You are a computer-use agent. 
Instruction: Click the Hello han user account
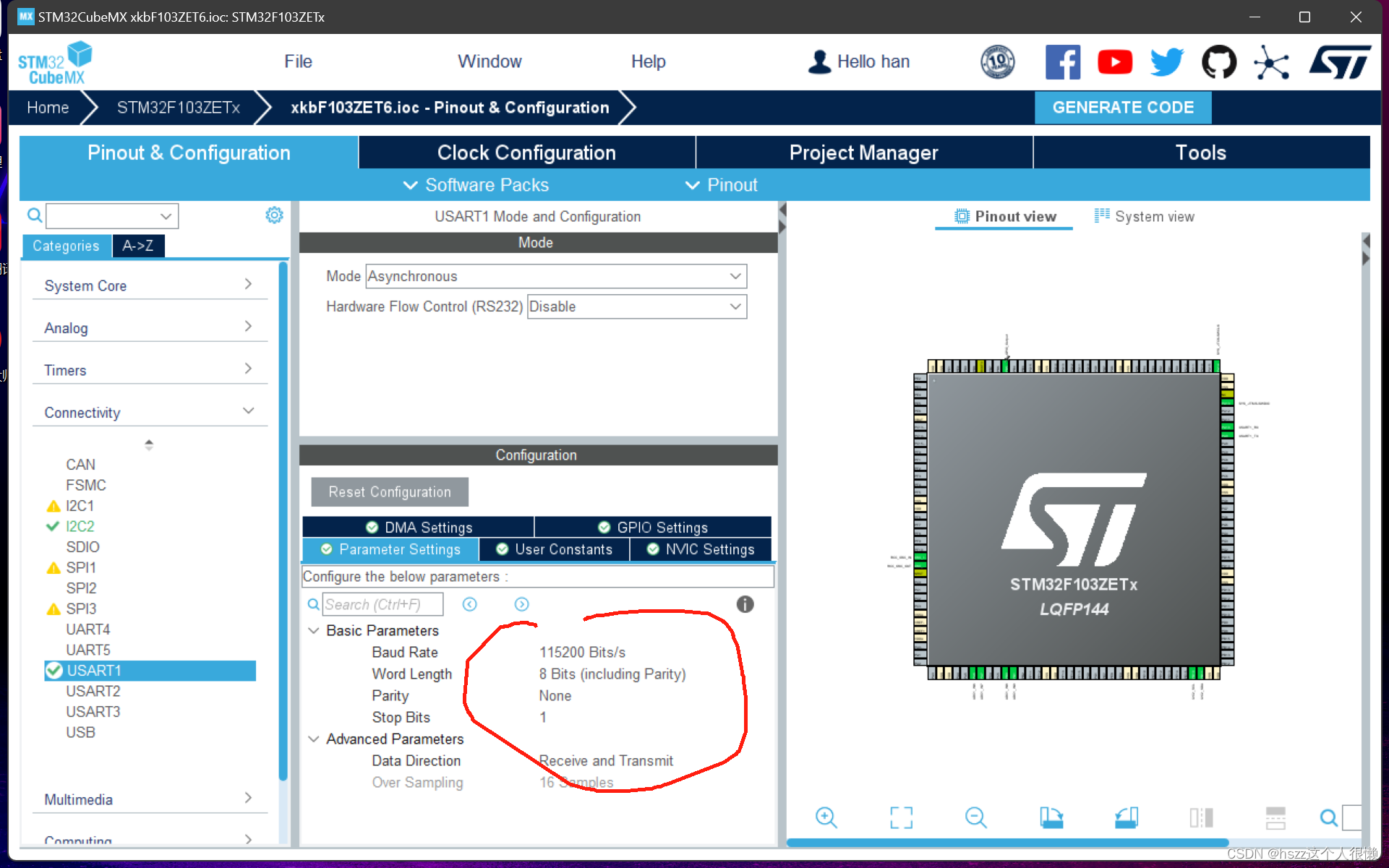858,62
